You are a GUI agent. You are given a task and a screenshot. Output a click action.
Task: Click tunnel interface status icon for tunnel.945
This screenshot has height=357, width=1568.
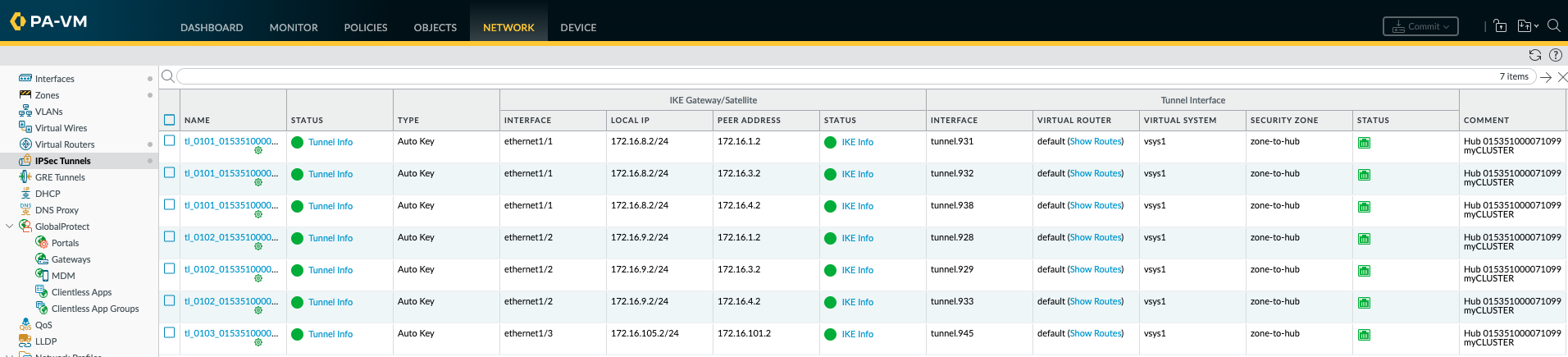pos(1365,335)
